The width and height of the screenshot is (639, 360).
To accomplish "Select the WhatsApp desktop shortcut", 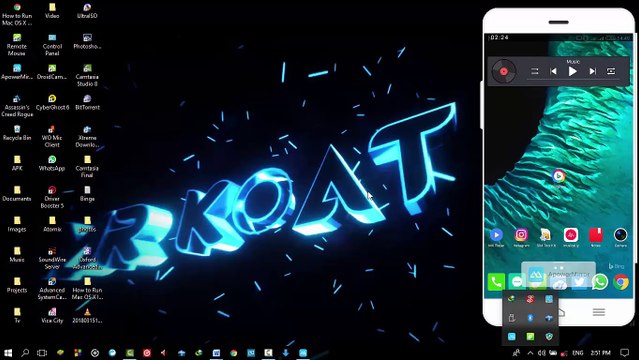I will click(52, 163).
